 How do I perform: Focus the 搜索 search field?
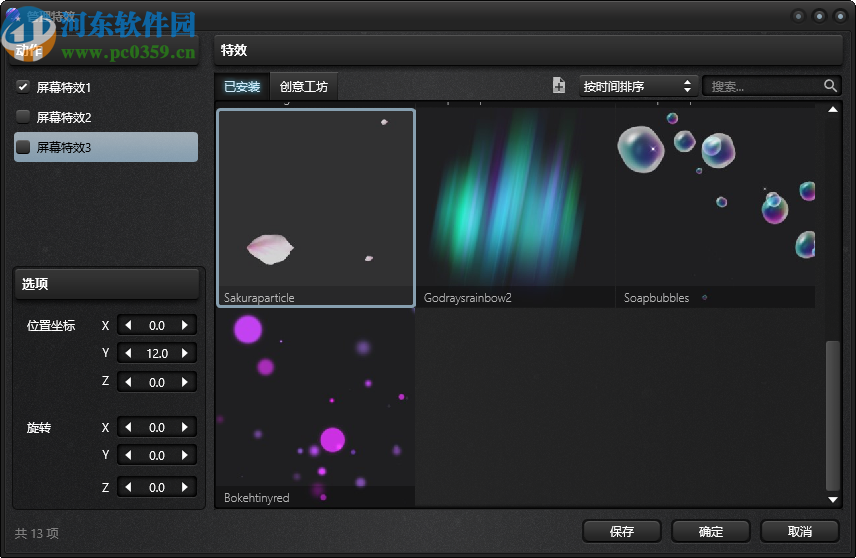(x=771, y=86)
